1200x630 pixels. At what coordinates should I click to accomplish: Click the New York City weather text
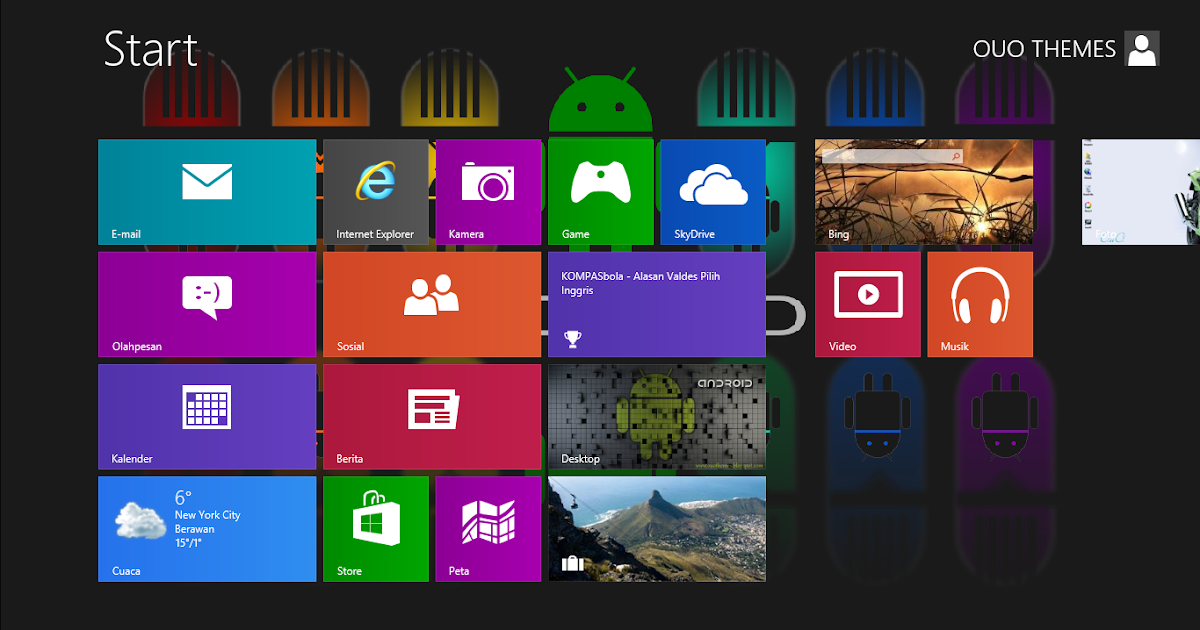coord(208,515)
